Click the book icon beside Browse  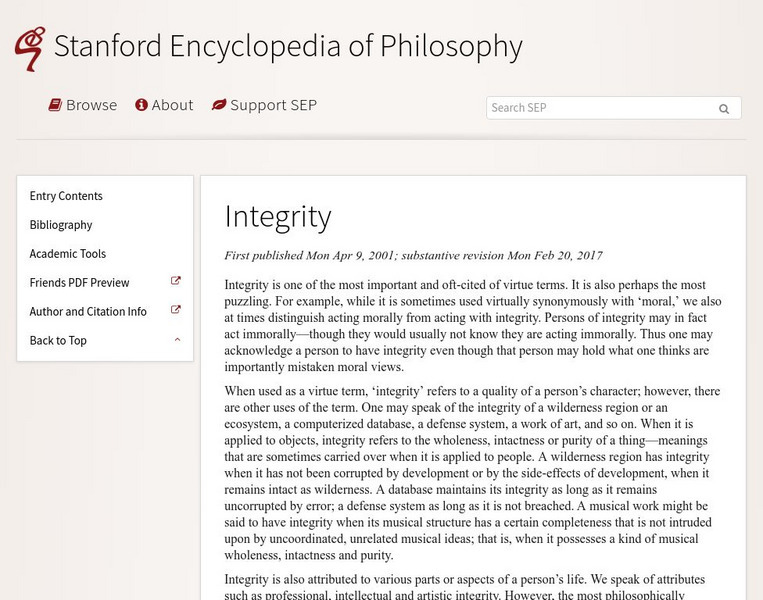[x=56, y=105]
